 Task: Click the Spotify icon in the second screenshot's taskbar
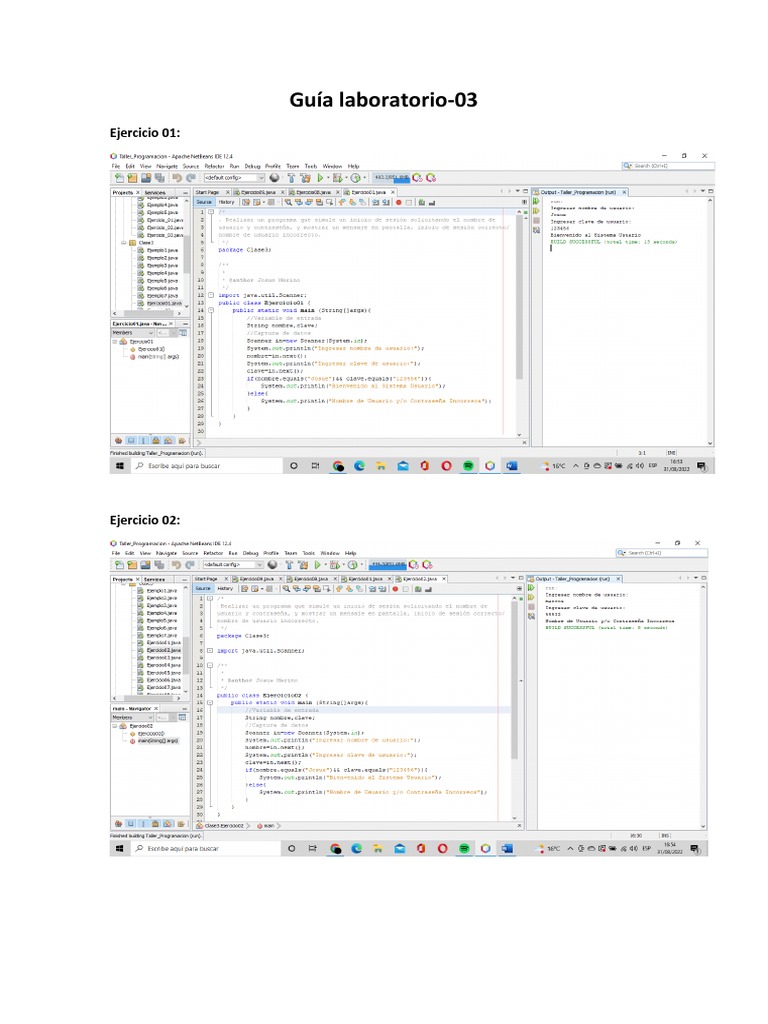[463, 848]
